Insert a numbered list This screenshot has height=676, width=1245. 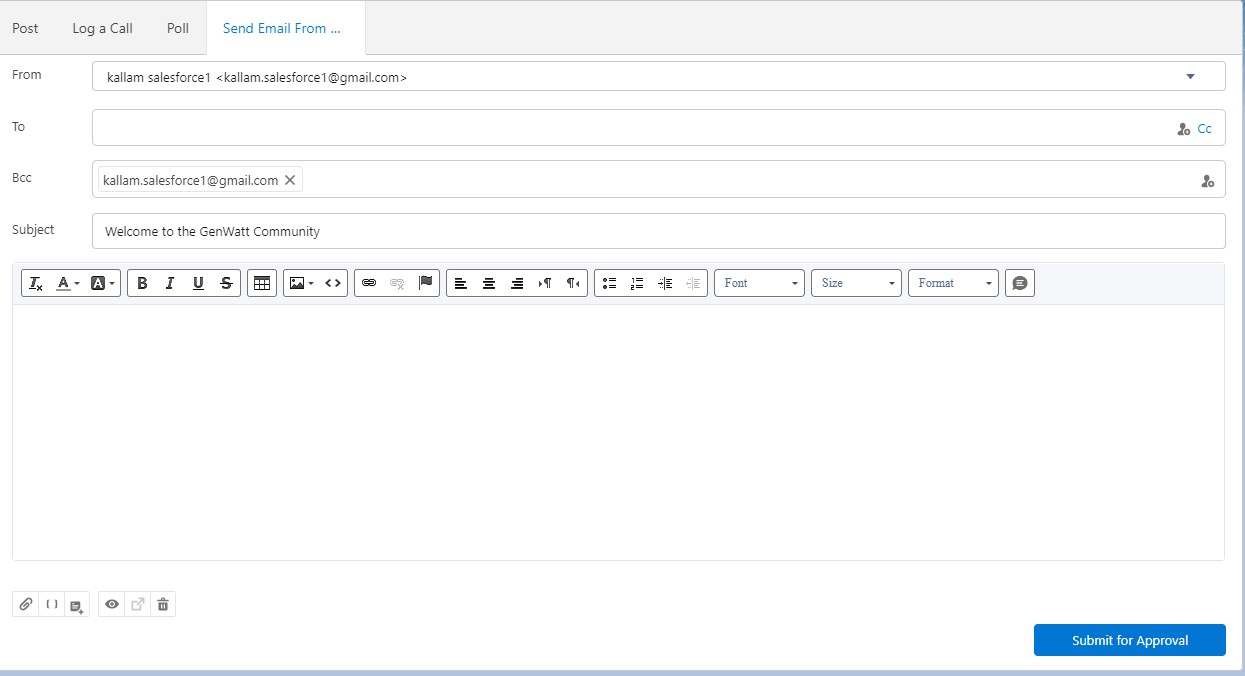click(637, 283)
